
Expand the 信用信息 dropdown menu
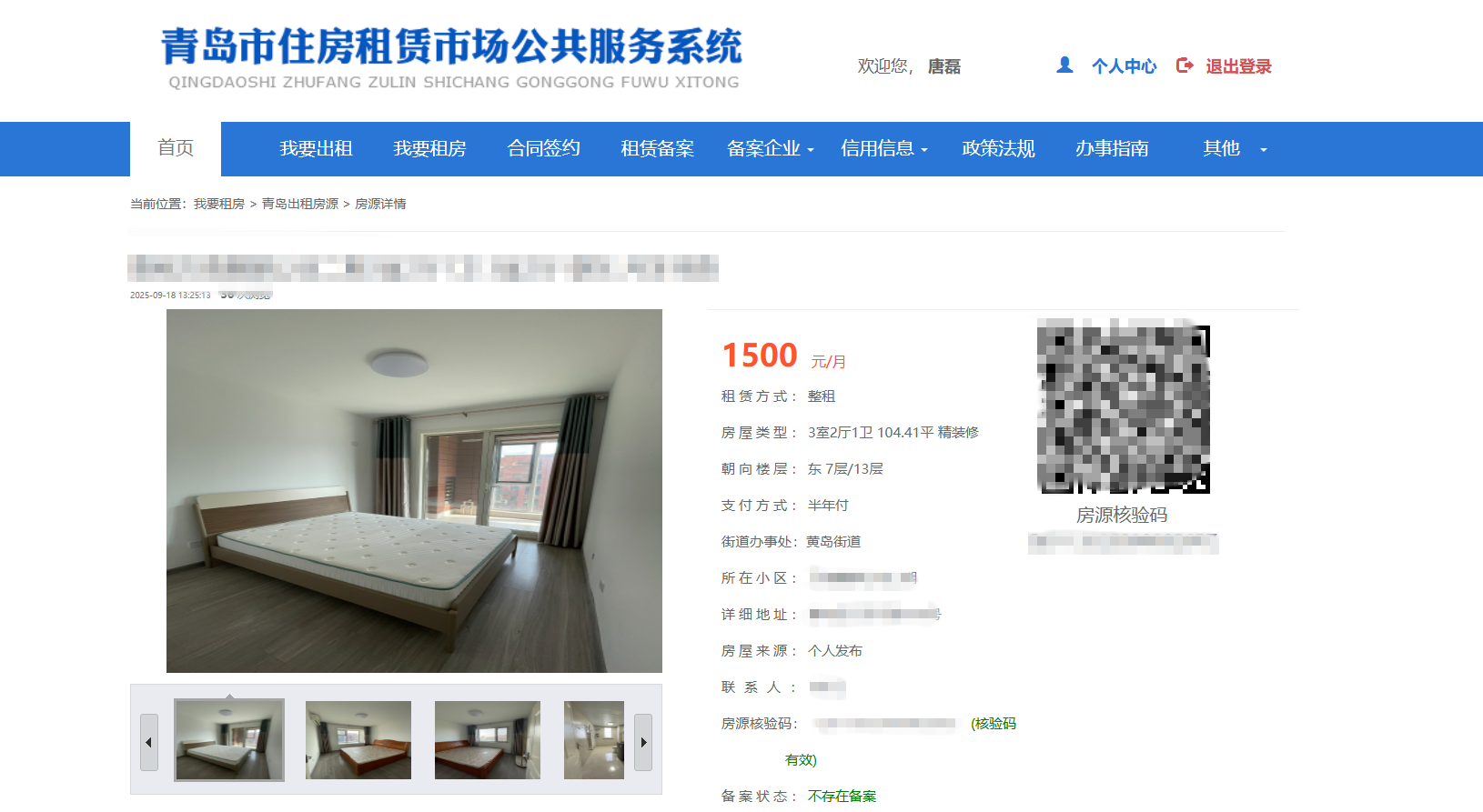(x=884, y=148)
